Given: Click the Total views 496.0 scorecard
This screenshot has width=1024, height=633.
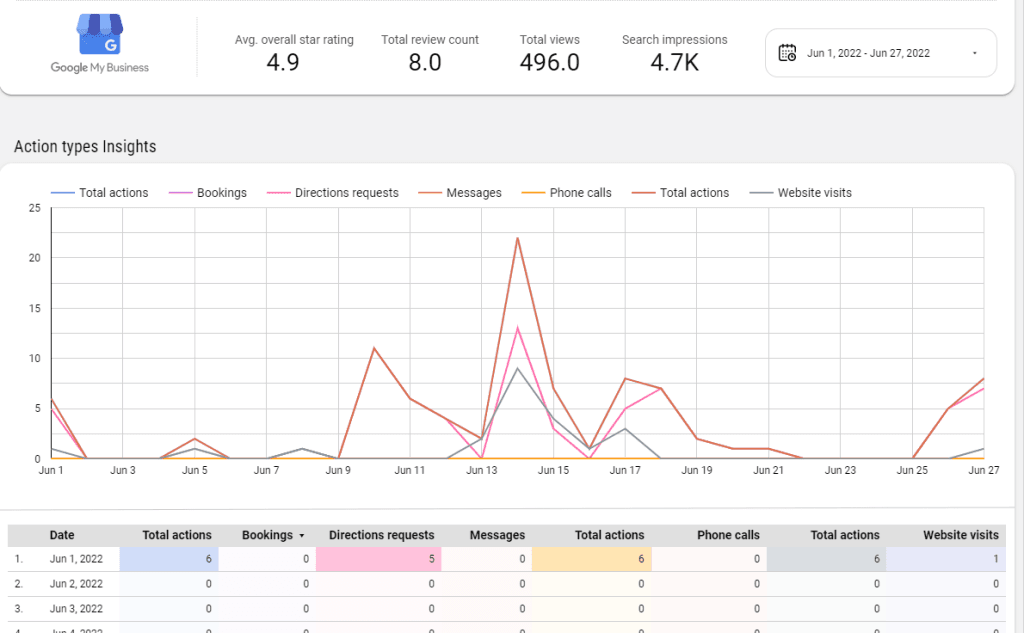Looking at the screenshot, I should (x=549, y=52).
